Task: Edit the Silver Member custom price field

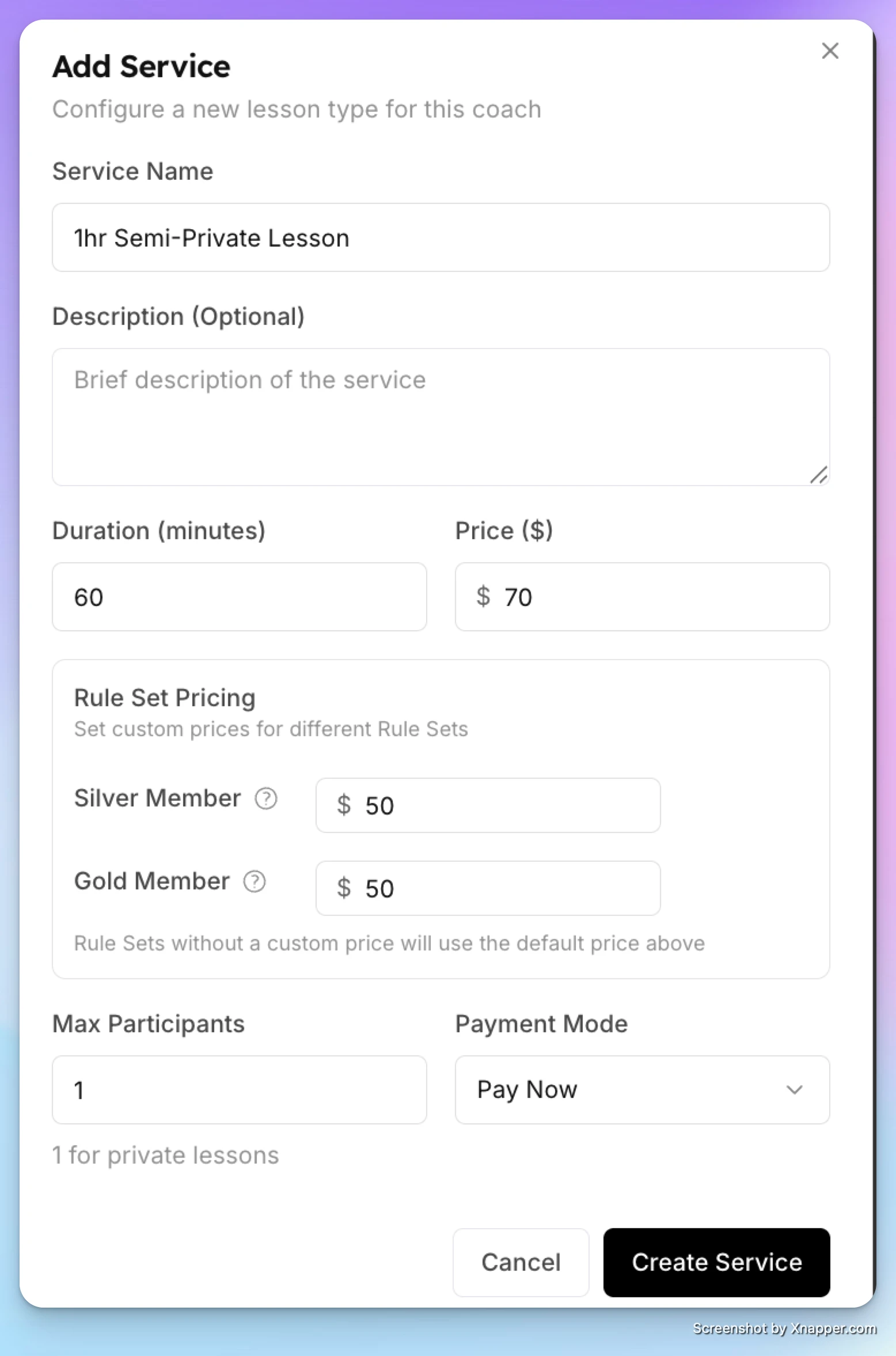Action: [488, 805]
